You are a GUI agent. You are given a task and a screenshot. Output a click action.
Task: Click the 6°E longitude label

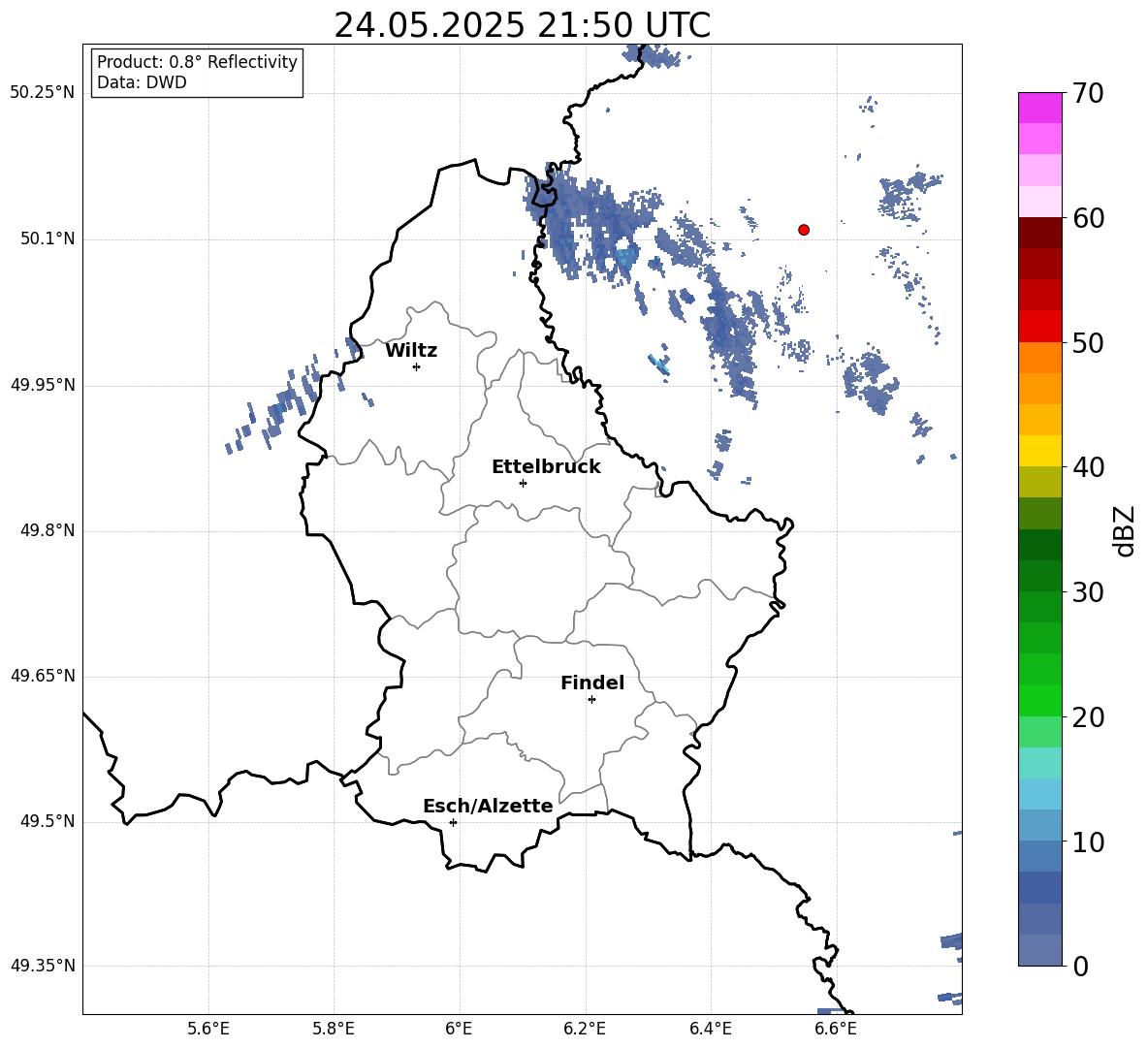(x=459, y=1029)
